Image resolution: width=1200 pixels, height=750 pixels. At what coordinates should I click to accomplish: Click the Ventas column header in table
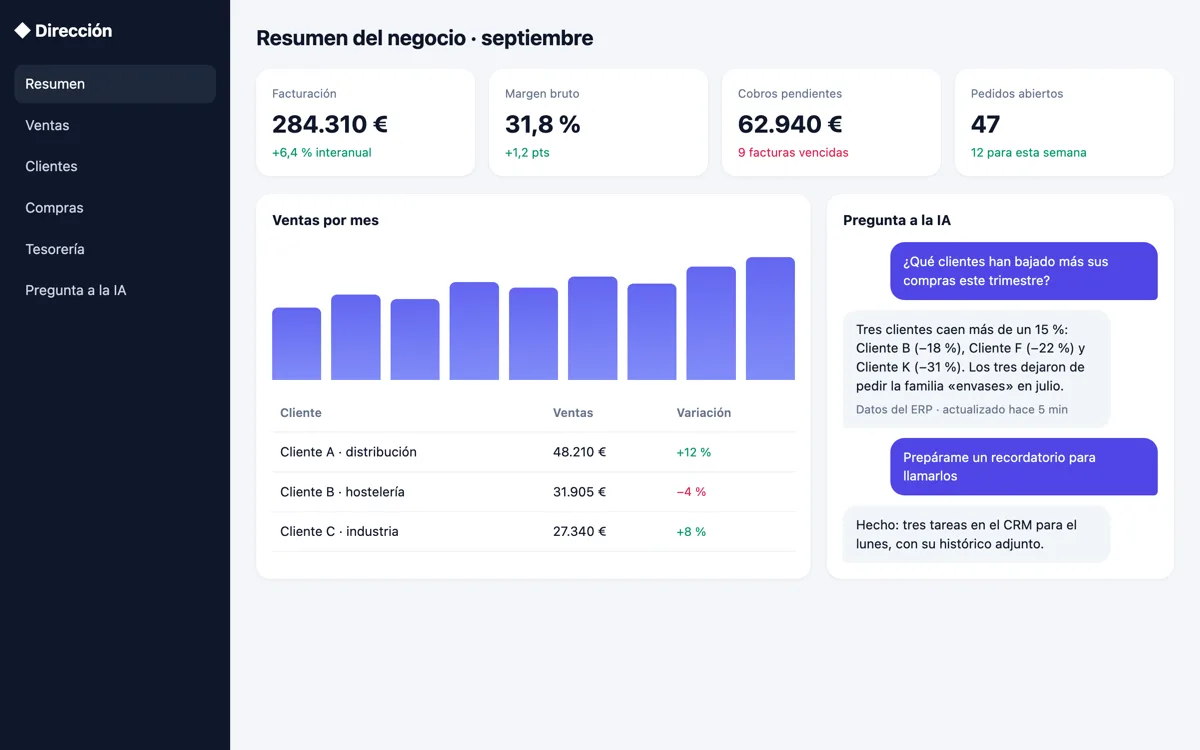click(573, 413)
